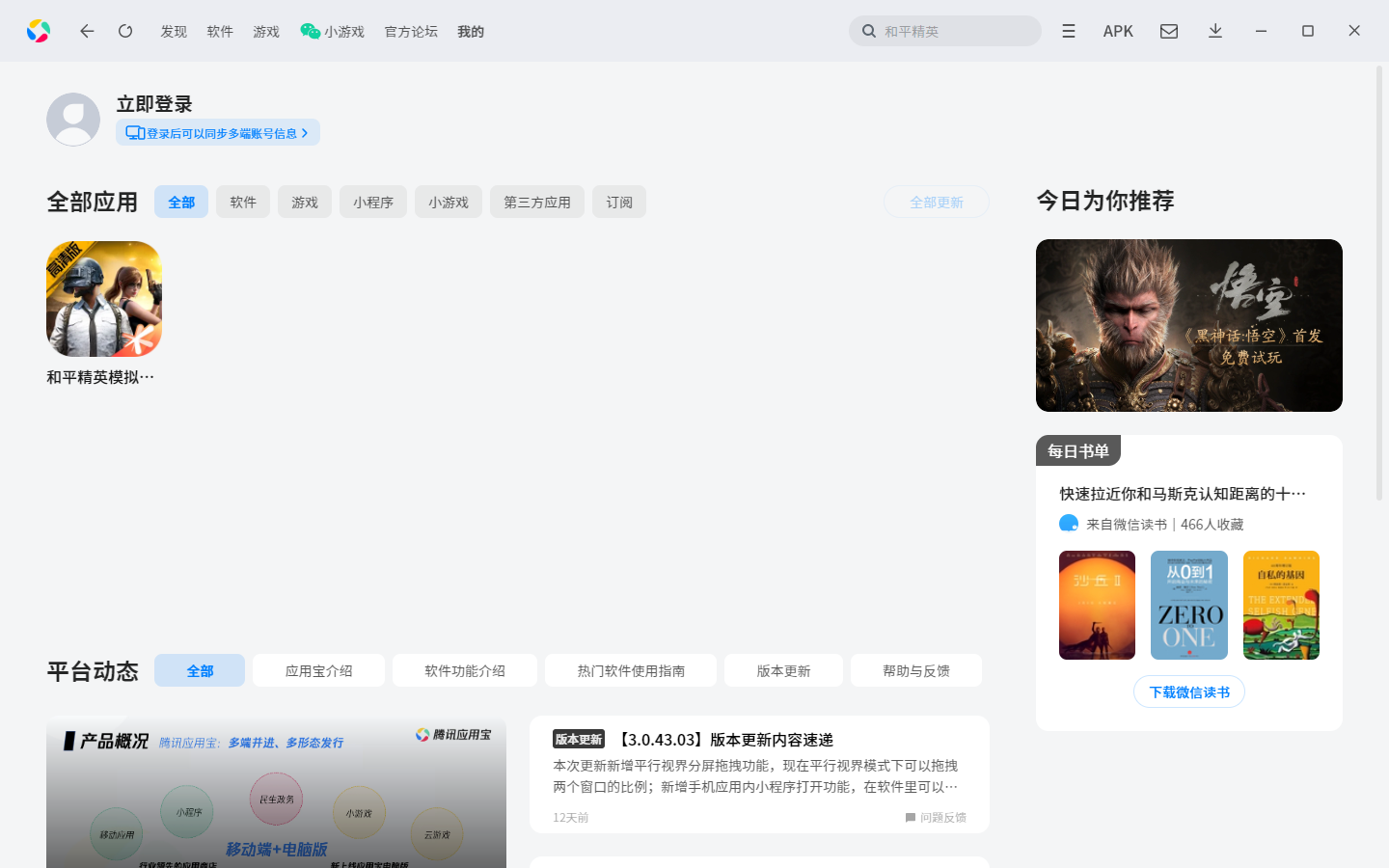
Task: Open the 软件 top navigation tab
Action: pyautogui.click(x=220, y=31)
